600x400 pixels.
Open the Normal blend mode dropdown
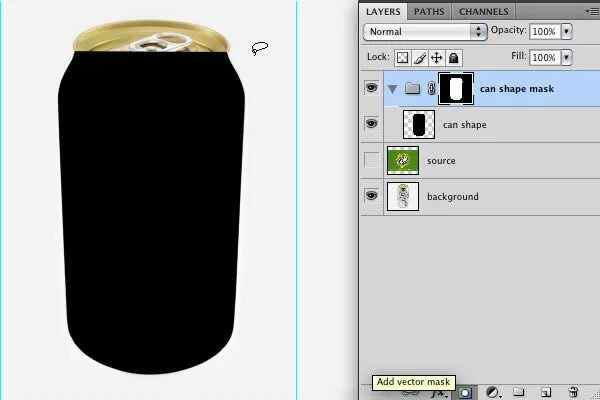click(x=425, y=32)
